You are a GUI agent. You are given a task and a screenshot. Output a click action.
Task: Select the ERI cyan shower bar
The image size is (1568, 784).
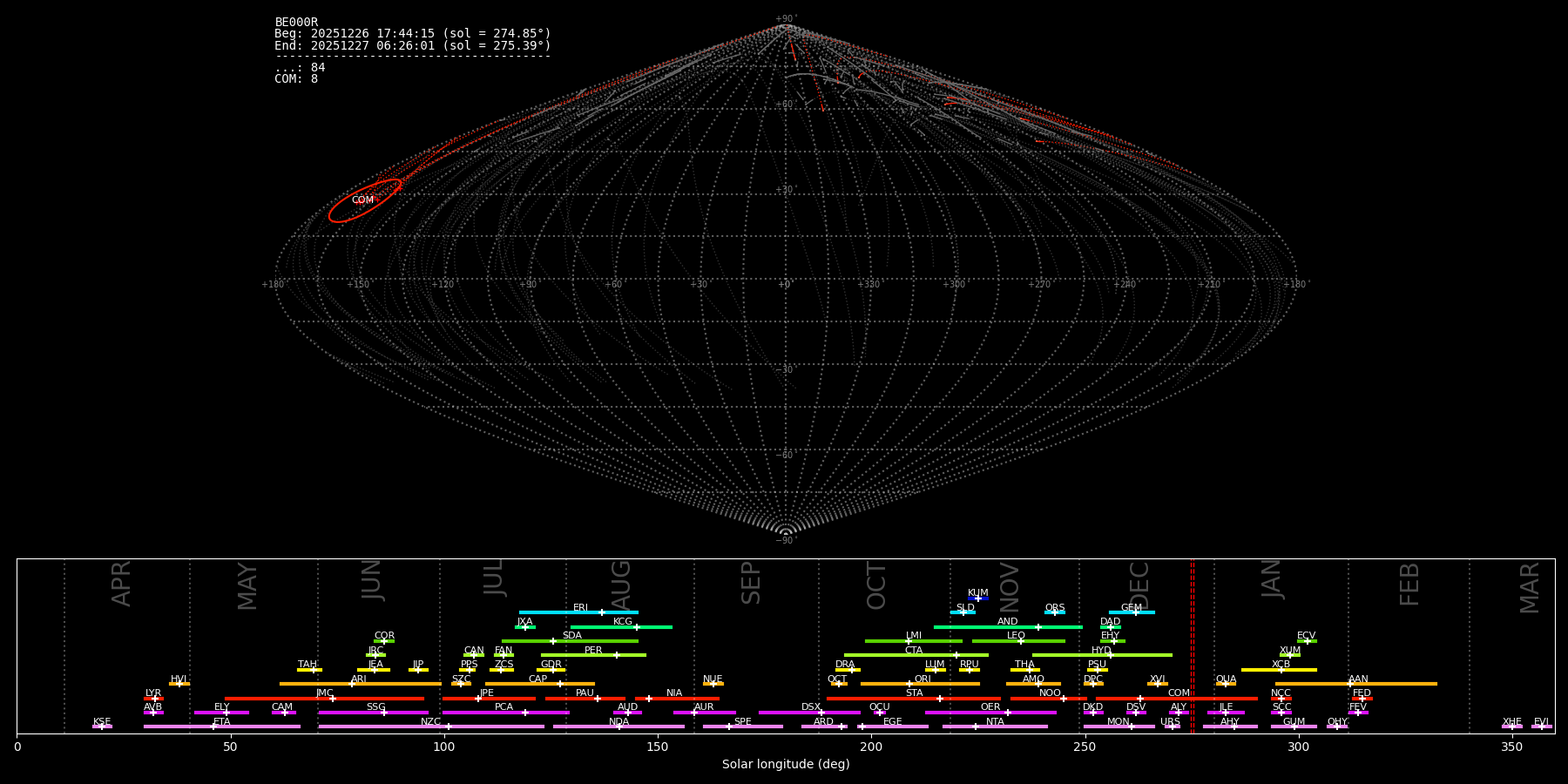tap(578, 612)
